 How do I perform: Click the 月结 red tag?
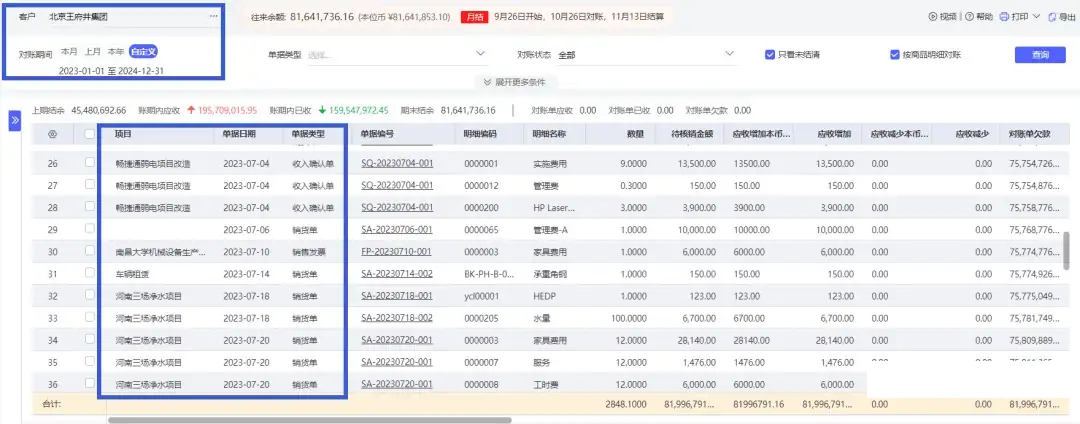coord(475,17)
